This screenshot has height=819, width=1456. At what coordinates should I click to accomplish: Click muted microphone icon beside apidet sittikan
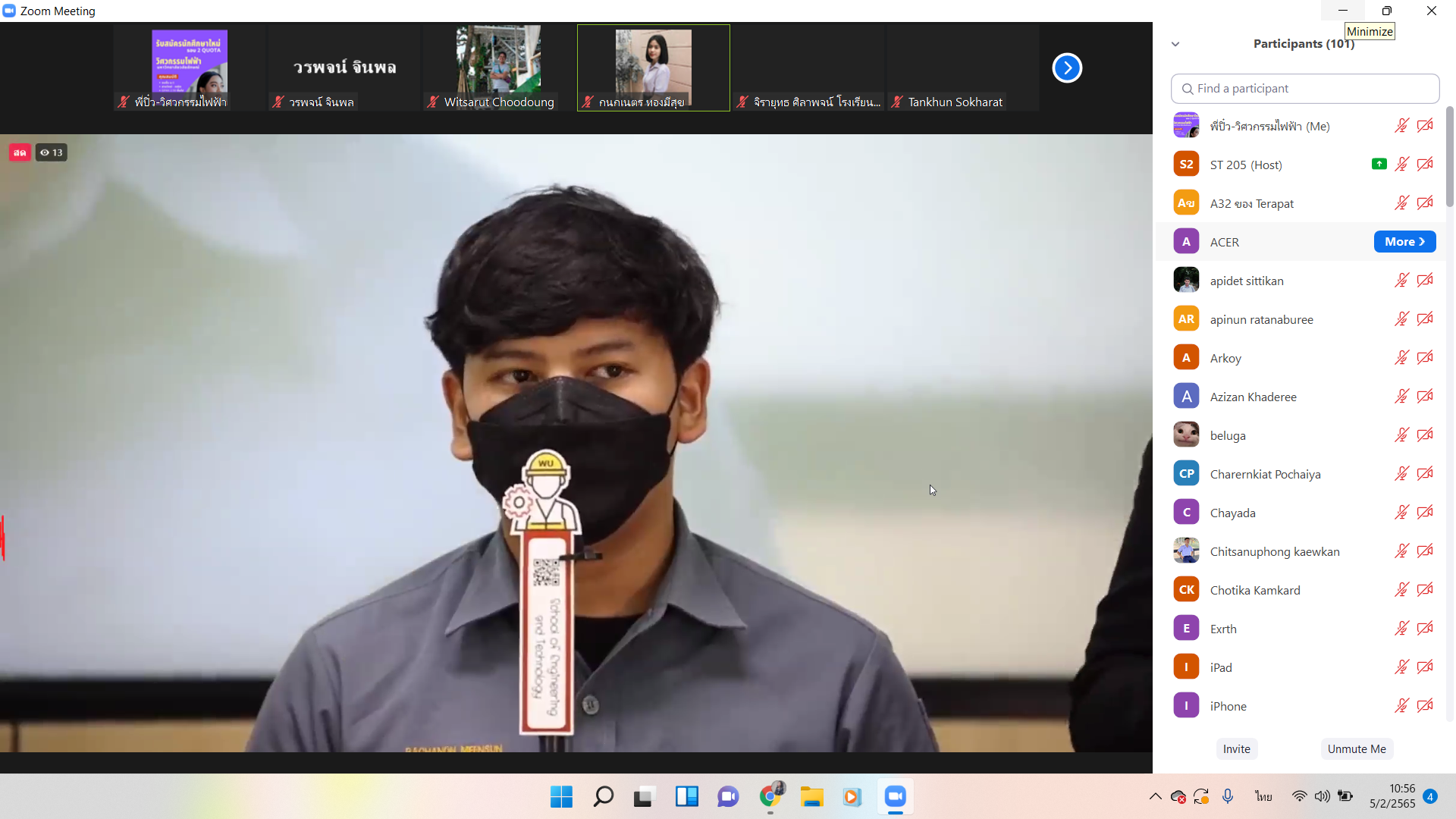1401,281
